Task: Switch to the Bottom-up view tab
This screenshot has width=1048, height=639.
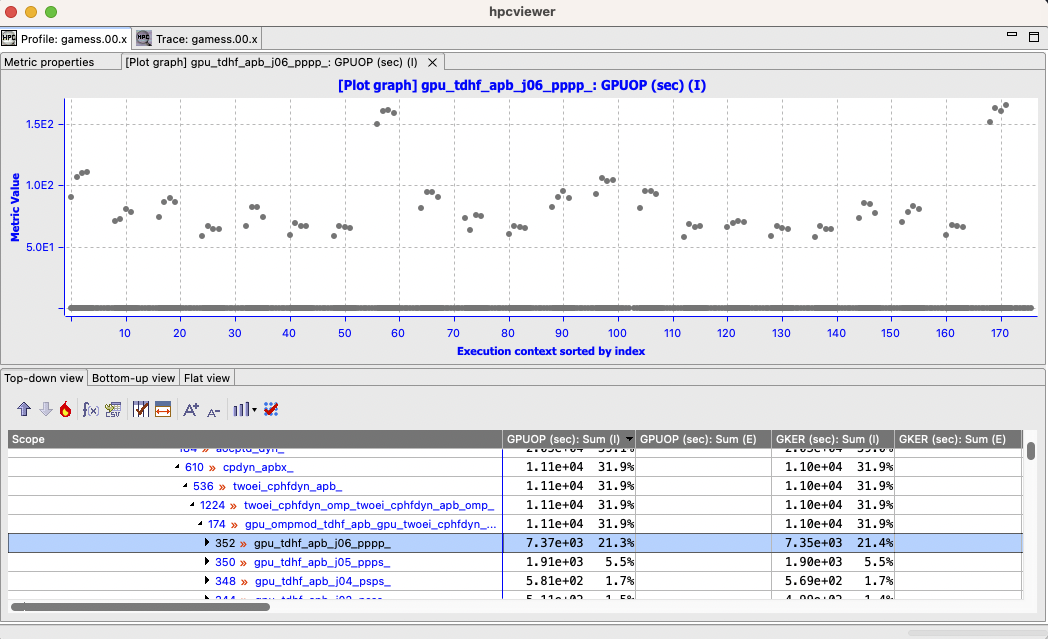Action: coord(133,378)
